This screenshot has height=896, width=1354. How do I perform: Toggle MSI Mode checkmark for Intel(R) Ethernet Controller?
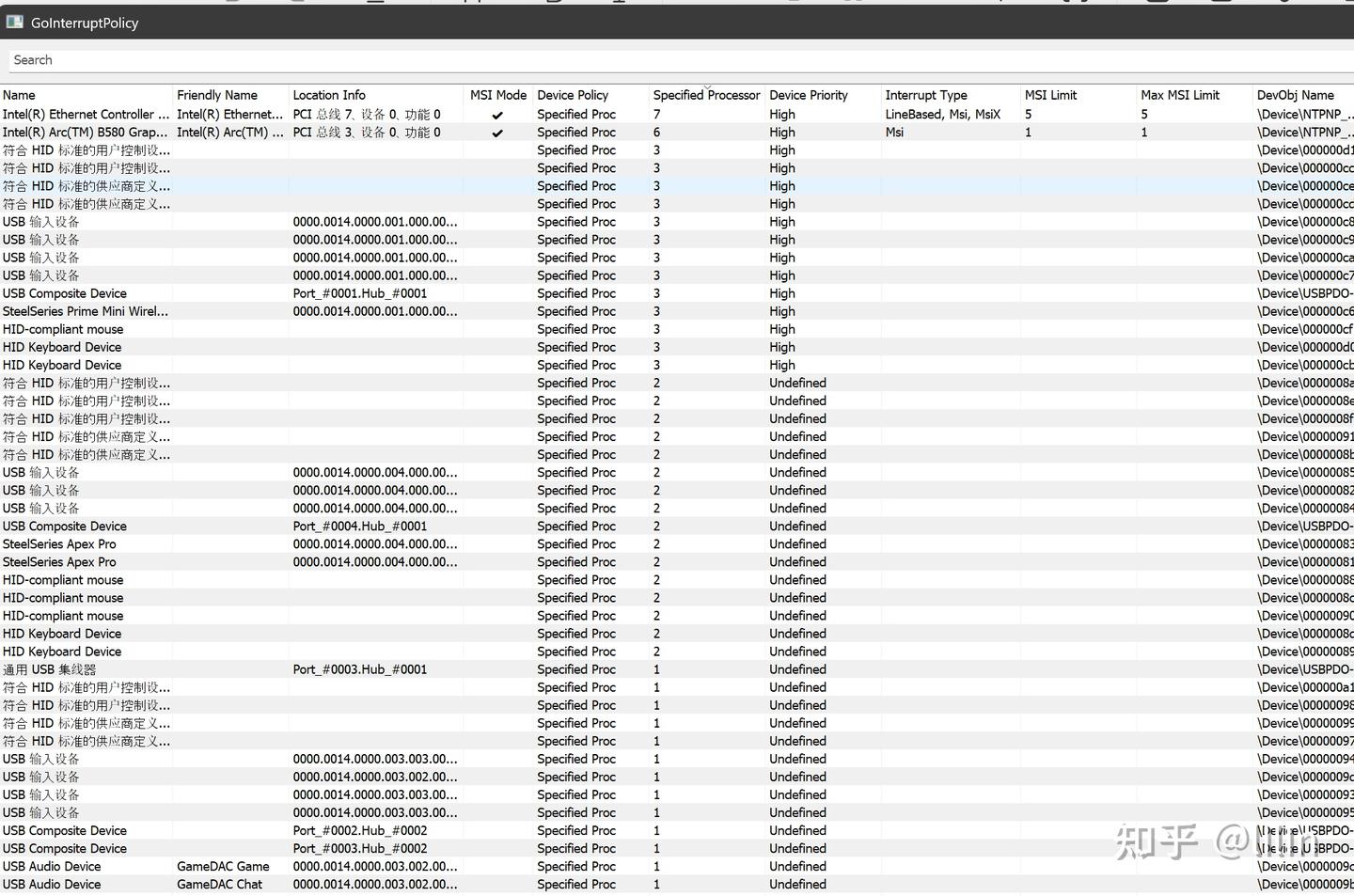coord(497,115)
